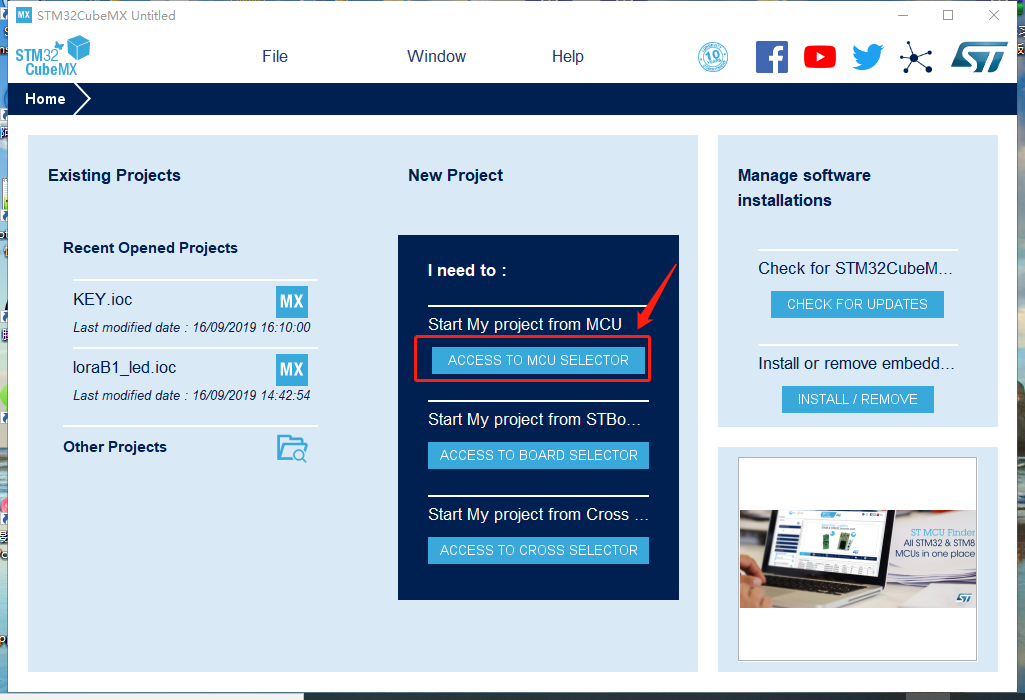Select the KEY.ioc recent project name

tap(103, 299)
